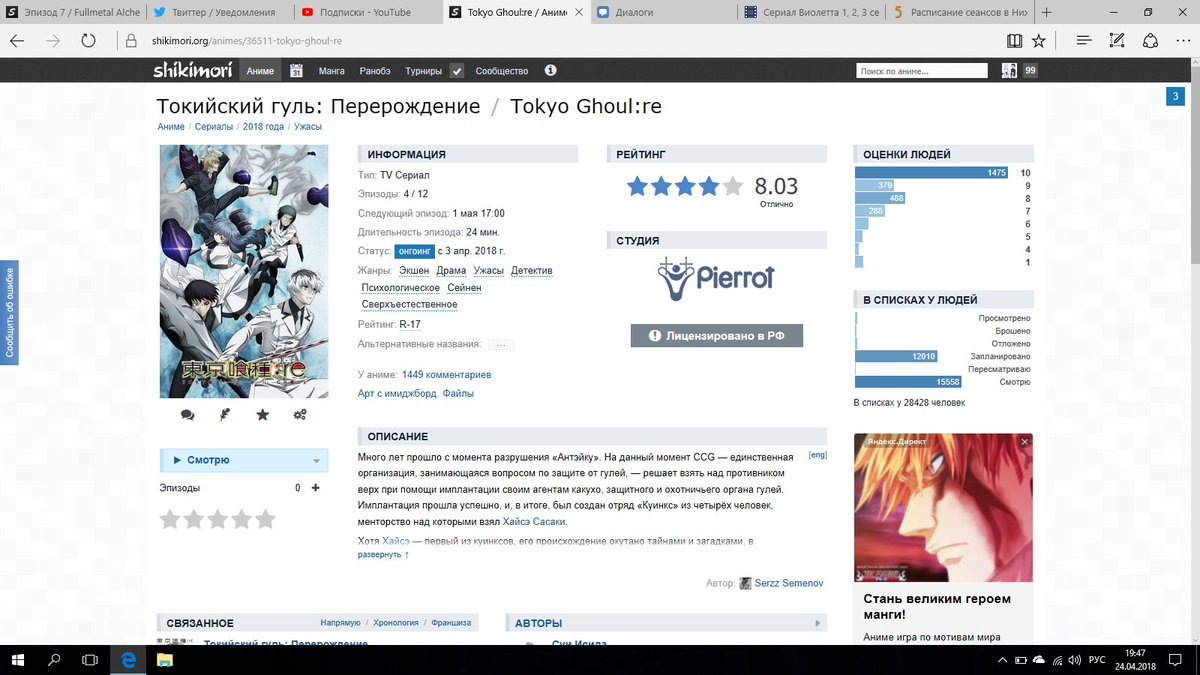Open Task View on taskbar

[x=90, y=660]
